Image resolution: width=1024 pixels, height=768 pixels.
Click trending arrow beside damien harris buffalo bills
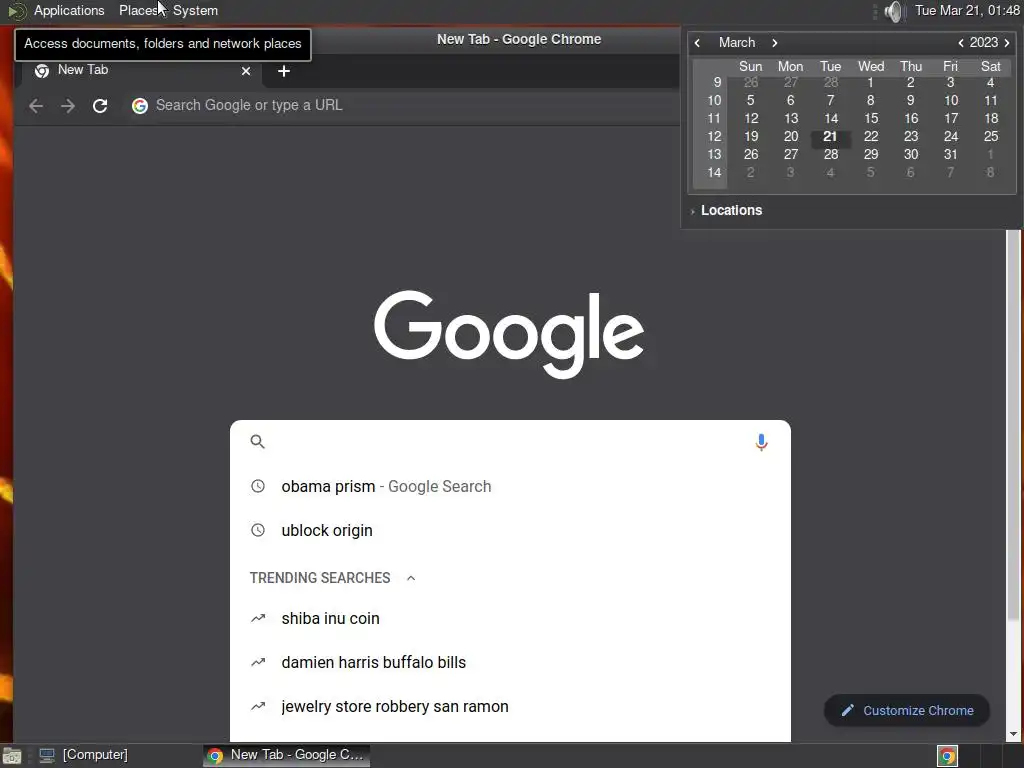tap(258, 662)
